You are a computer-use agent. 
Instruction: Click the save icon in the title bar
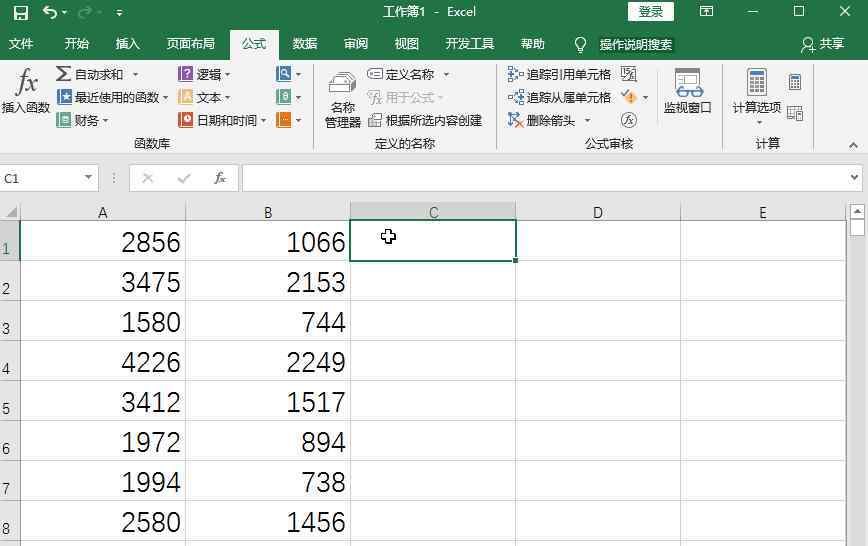pyautogui.click(x=20, y=12)
